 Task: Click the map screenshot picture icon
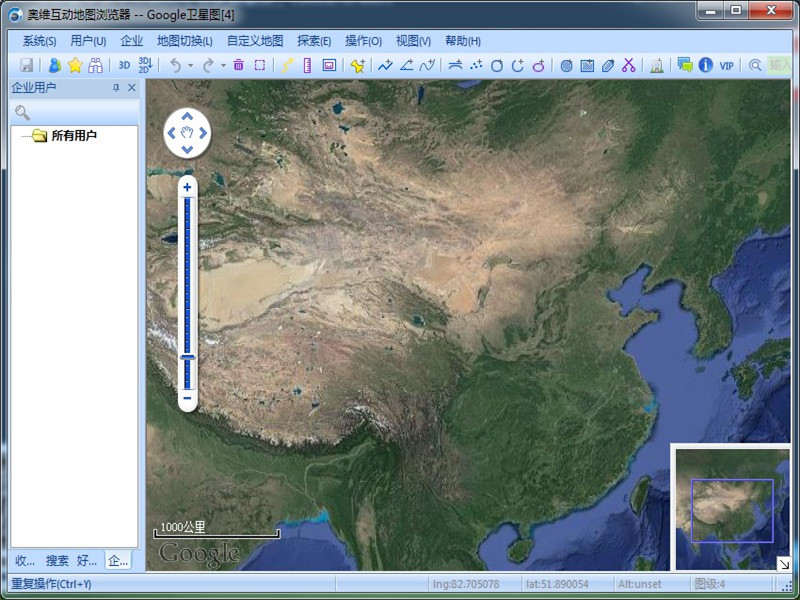click(x=329, y=65)
